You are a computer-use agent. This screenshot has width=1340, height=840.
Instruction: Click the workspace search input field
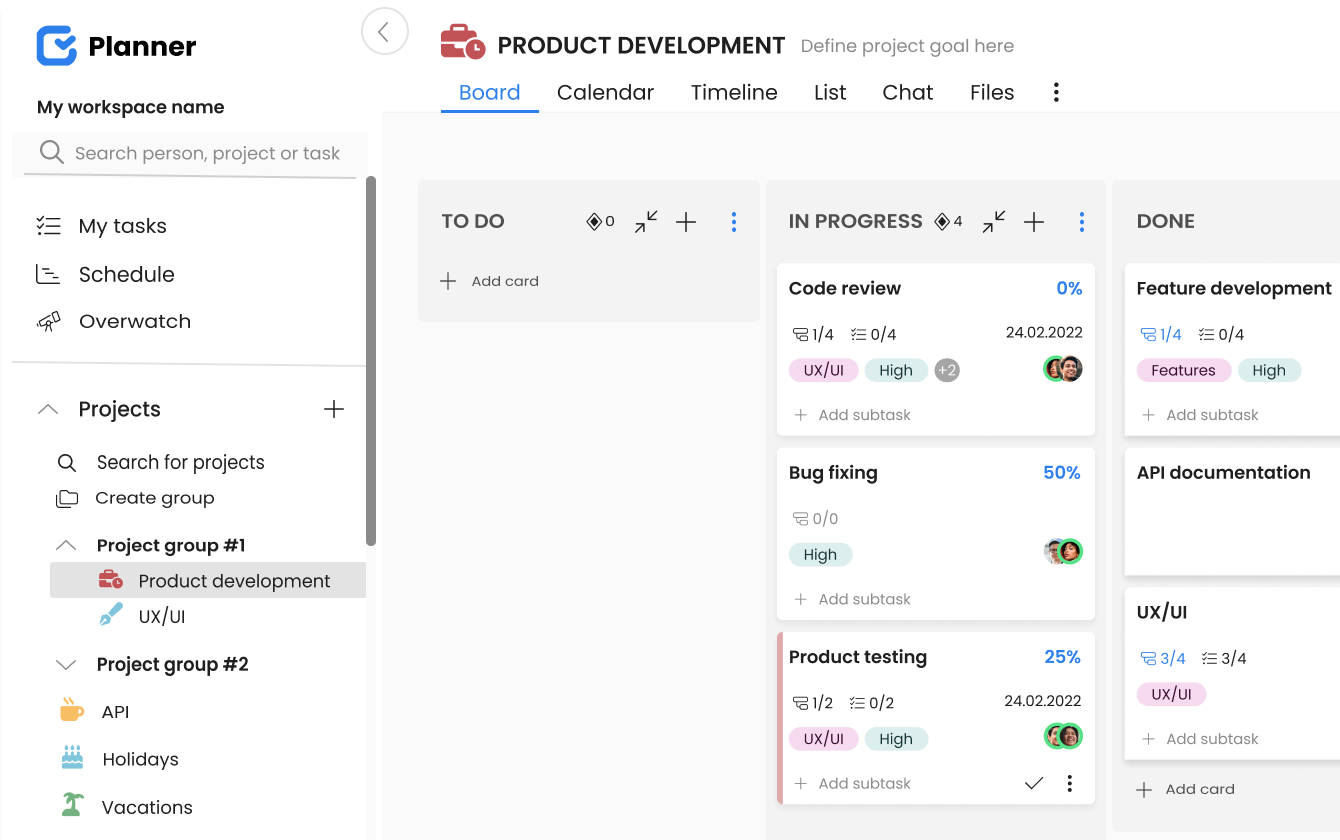(x=190, y=153)
